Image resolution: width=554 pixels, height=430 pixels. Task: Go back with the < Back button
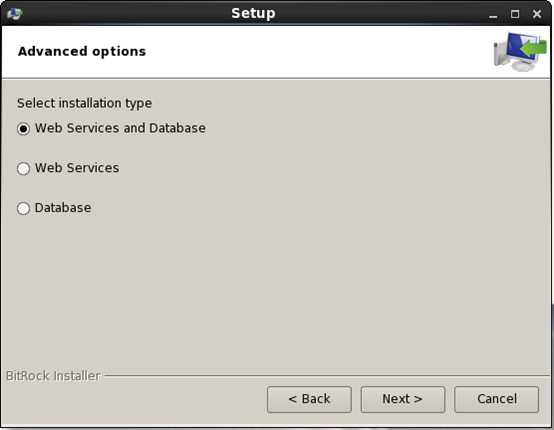click(x=309, y=399)
